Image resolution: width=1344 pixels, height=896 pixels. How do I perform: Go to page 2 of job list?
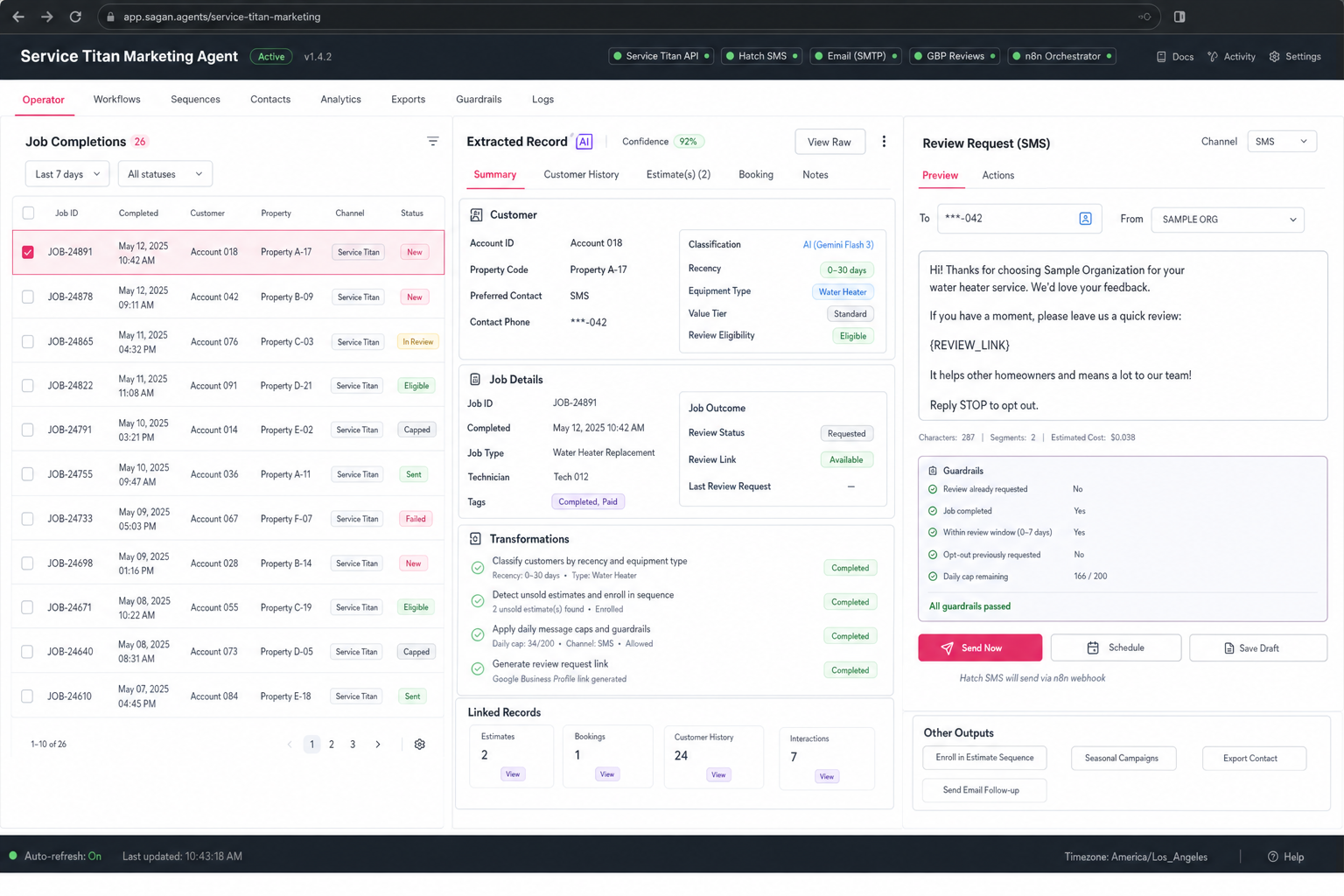pyautogui.click(x=332, y=745)
